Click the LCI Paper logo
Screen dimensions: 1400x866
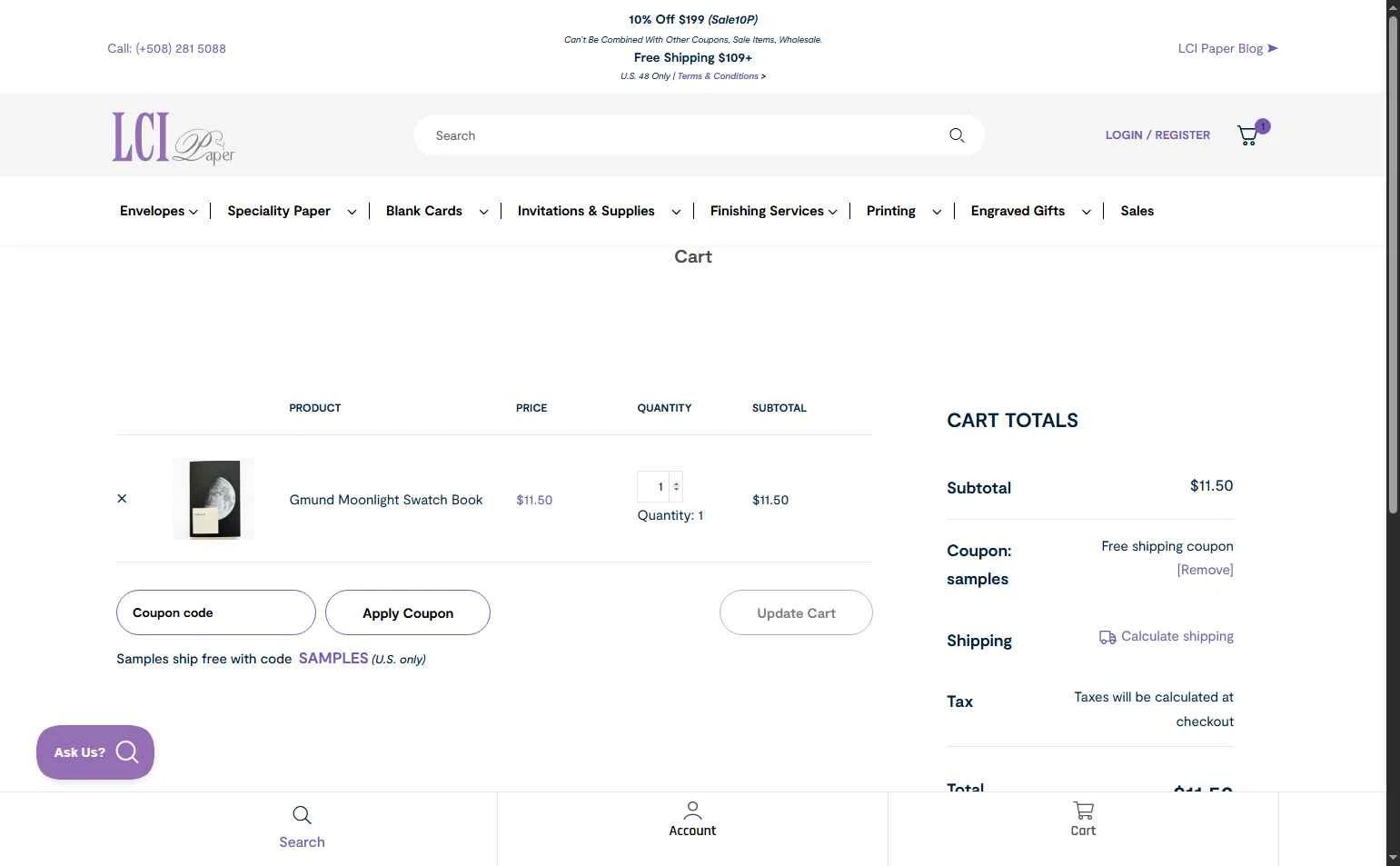pyautogui.click(x=173, y=138)
